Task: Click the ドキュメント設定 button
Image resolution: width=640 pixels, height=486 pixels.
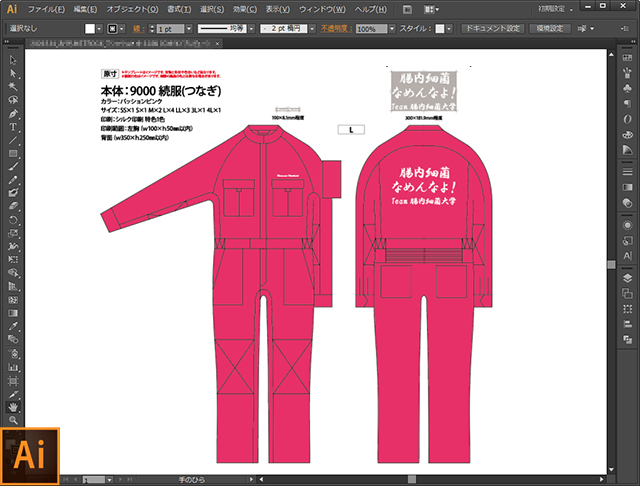Action: pyautogui.click(x=491, y=30)
